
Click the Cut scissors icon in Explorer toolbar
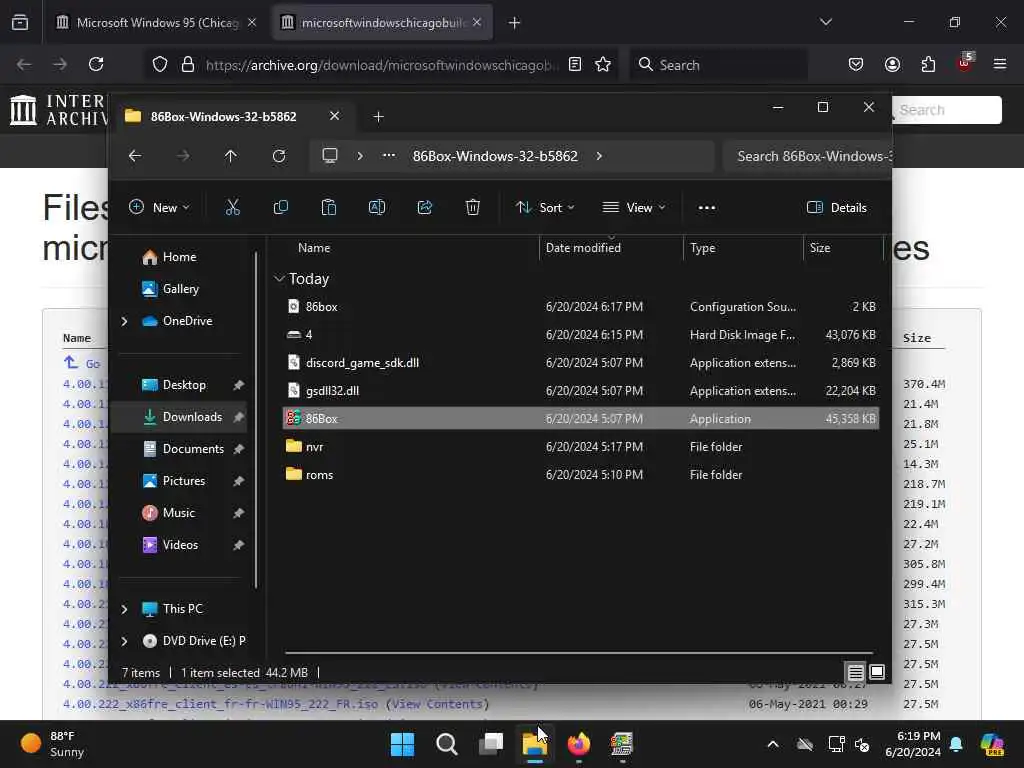232,208
